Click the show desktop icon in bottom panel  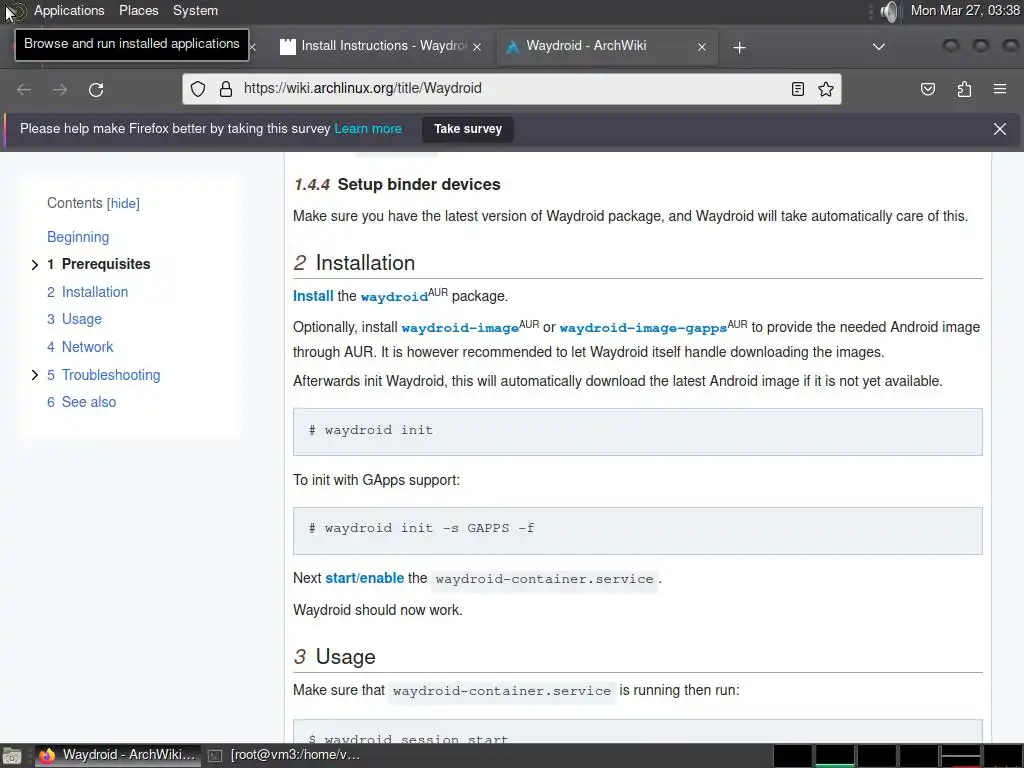(x=12, y=756)
